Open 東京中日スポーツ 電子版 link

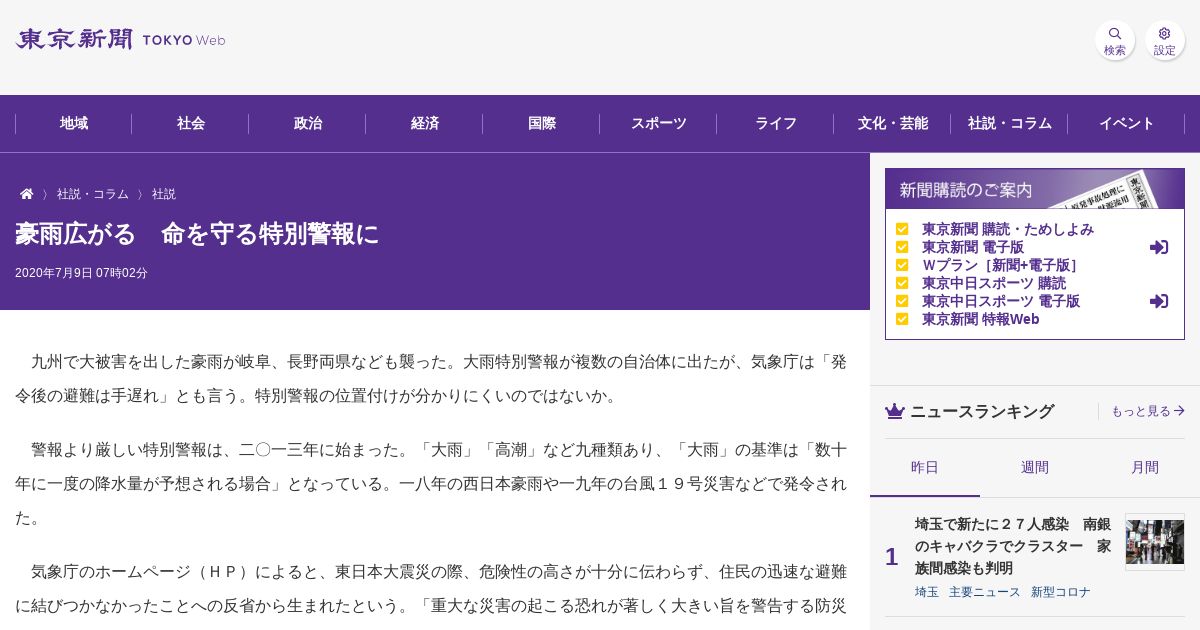1001,301
